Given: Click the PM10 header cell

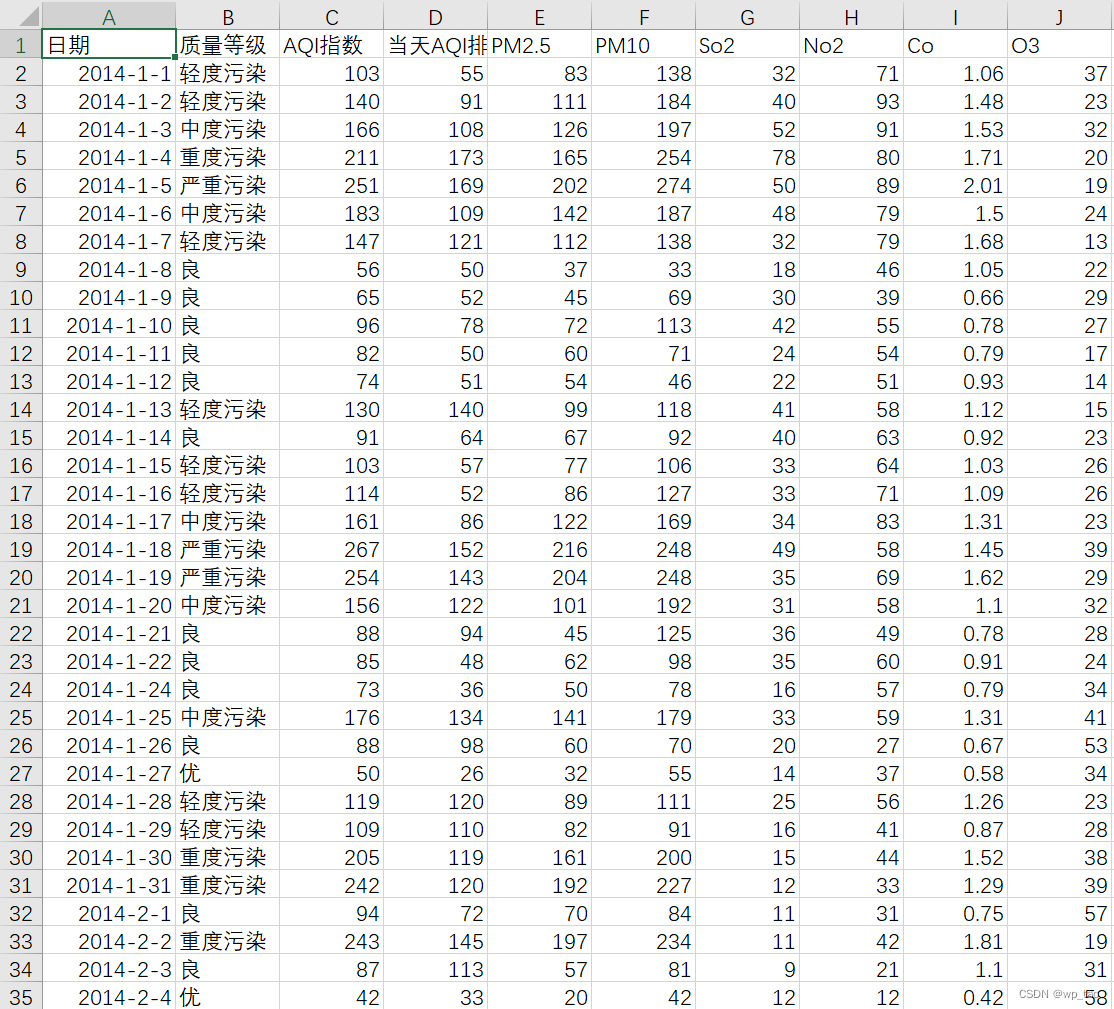Looking at the screenshot, I should [x=643, y=45].
